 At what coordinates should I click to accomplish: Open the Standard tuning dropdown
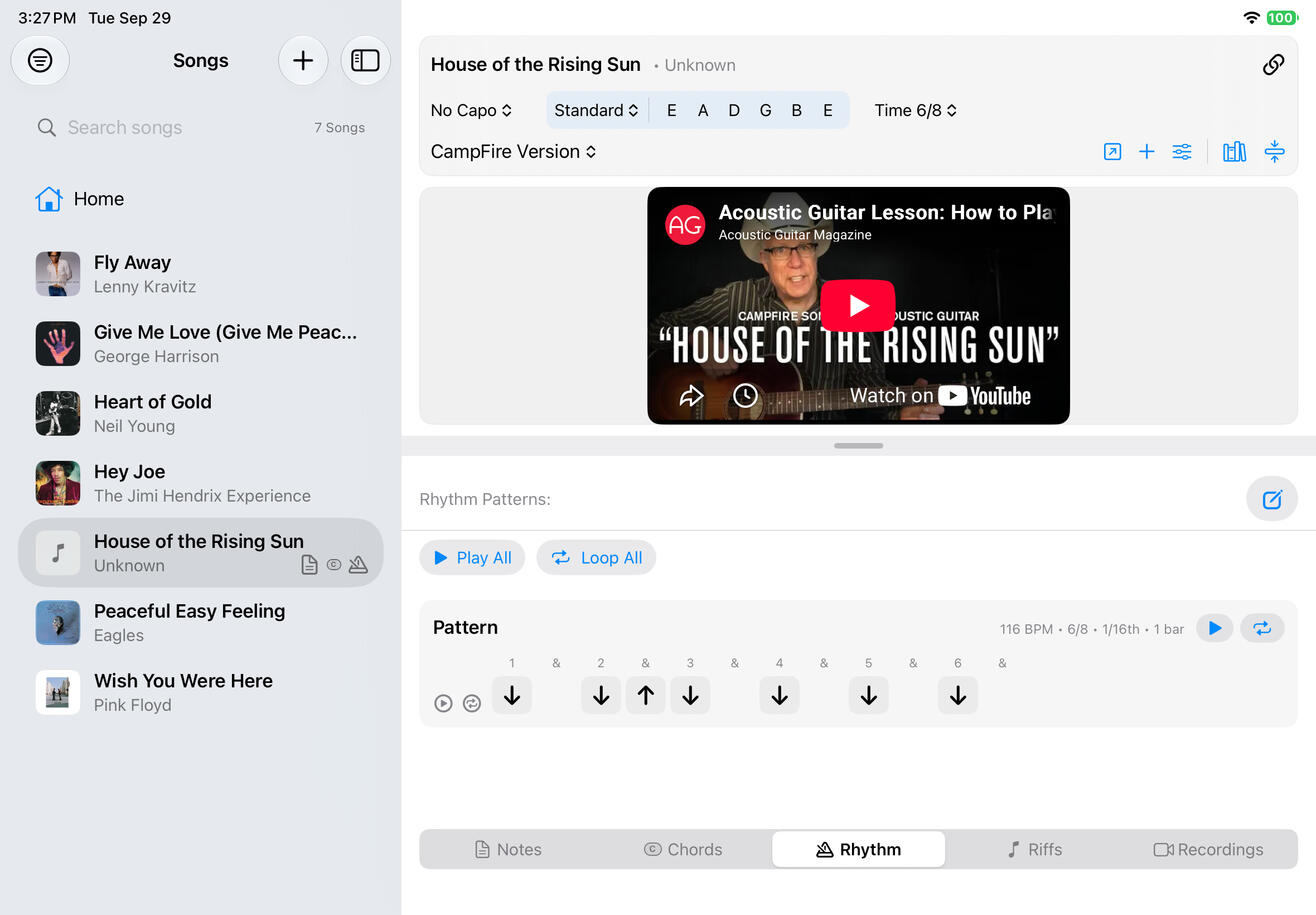[597, 111]
